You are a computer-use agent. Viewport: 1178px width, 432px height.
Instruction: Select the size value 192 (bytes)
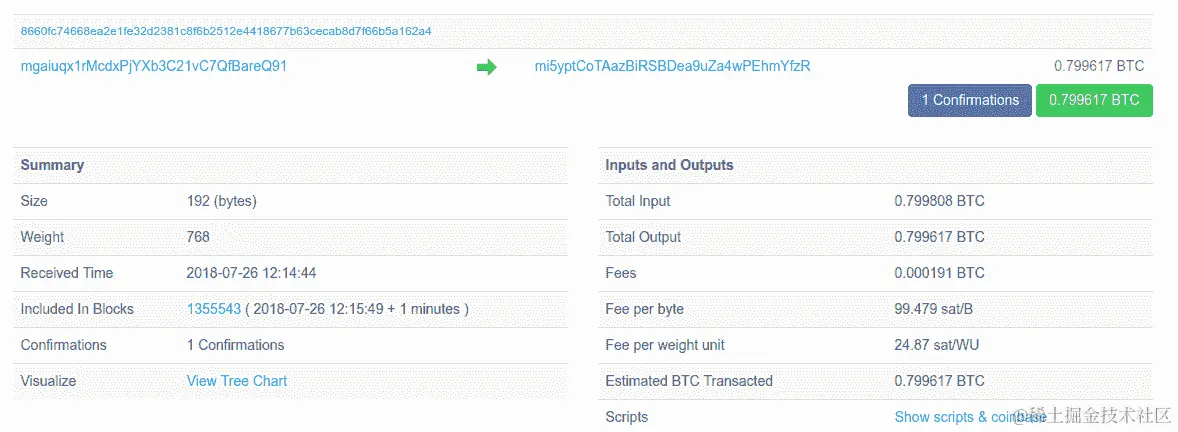[x=222, y=201]
